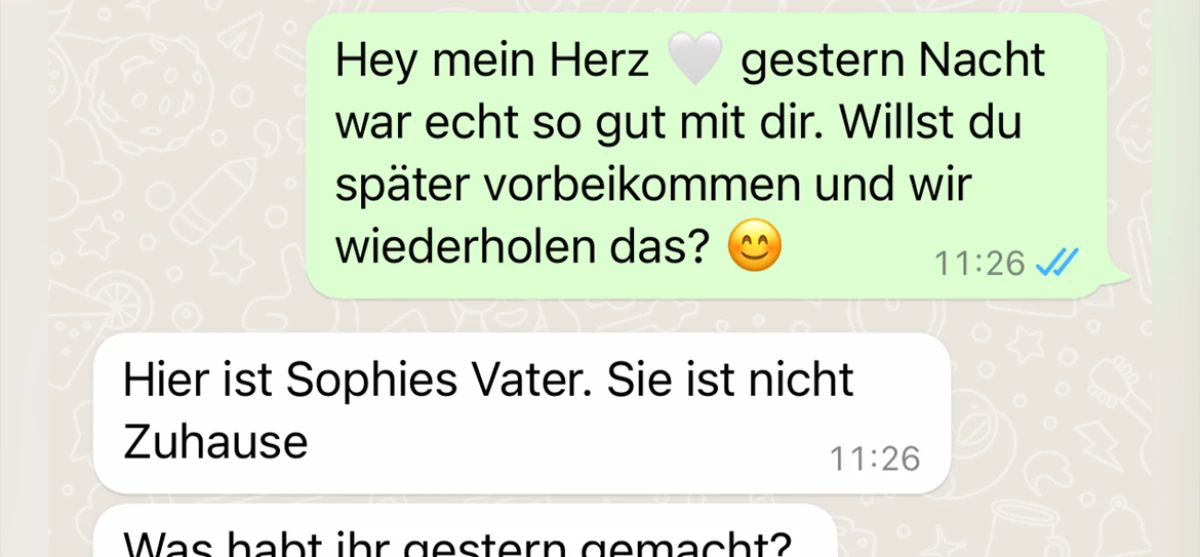
Task: Click the 11:26 timestamp in the white bubble
Action: click(875, 458)
